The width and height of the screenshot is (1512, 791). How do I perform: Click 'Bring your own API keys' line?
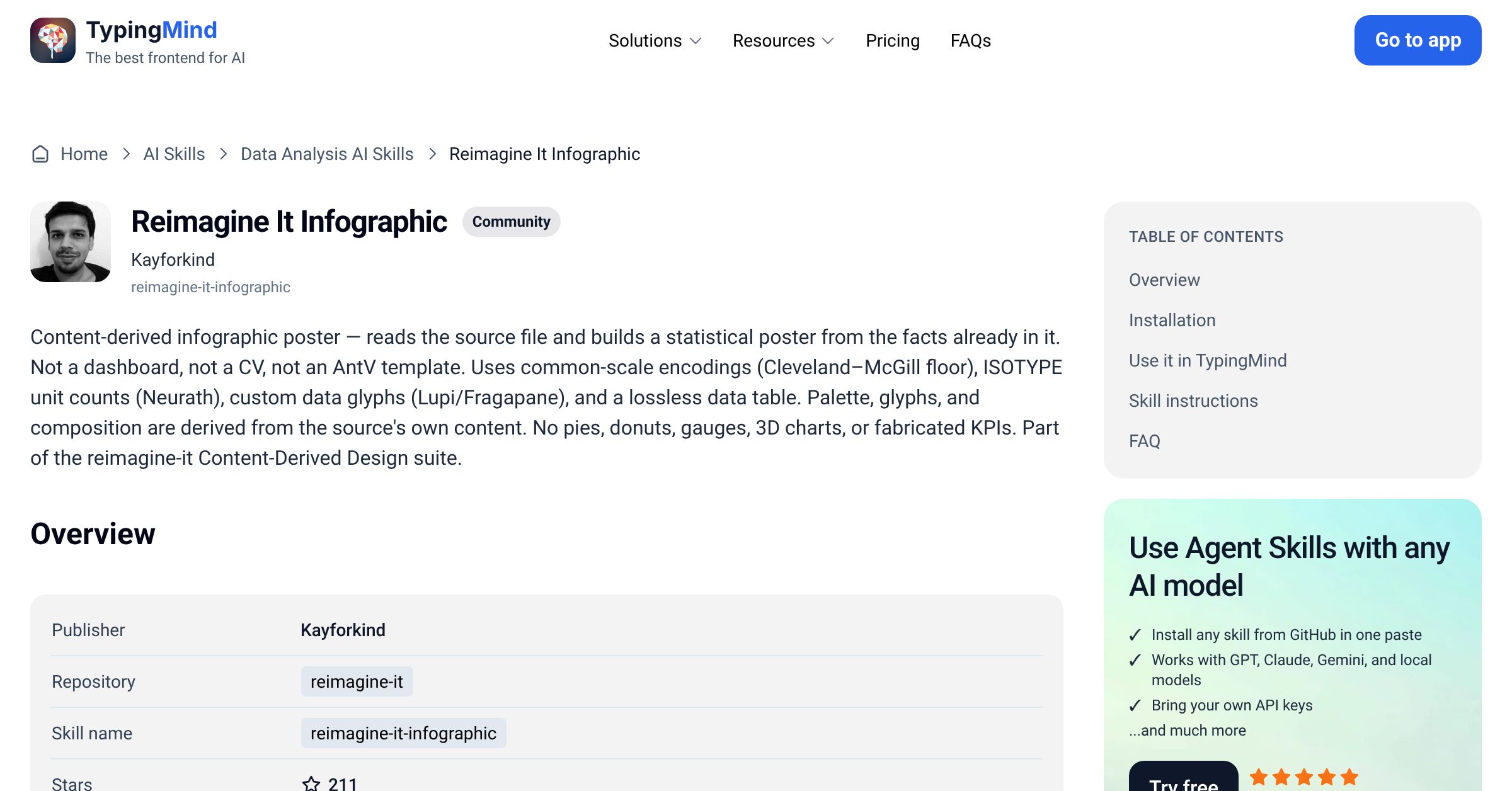click(1232, 705)
